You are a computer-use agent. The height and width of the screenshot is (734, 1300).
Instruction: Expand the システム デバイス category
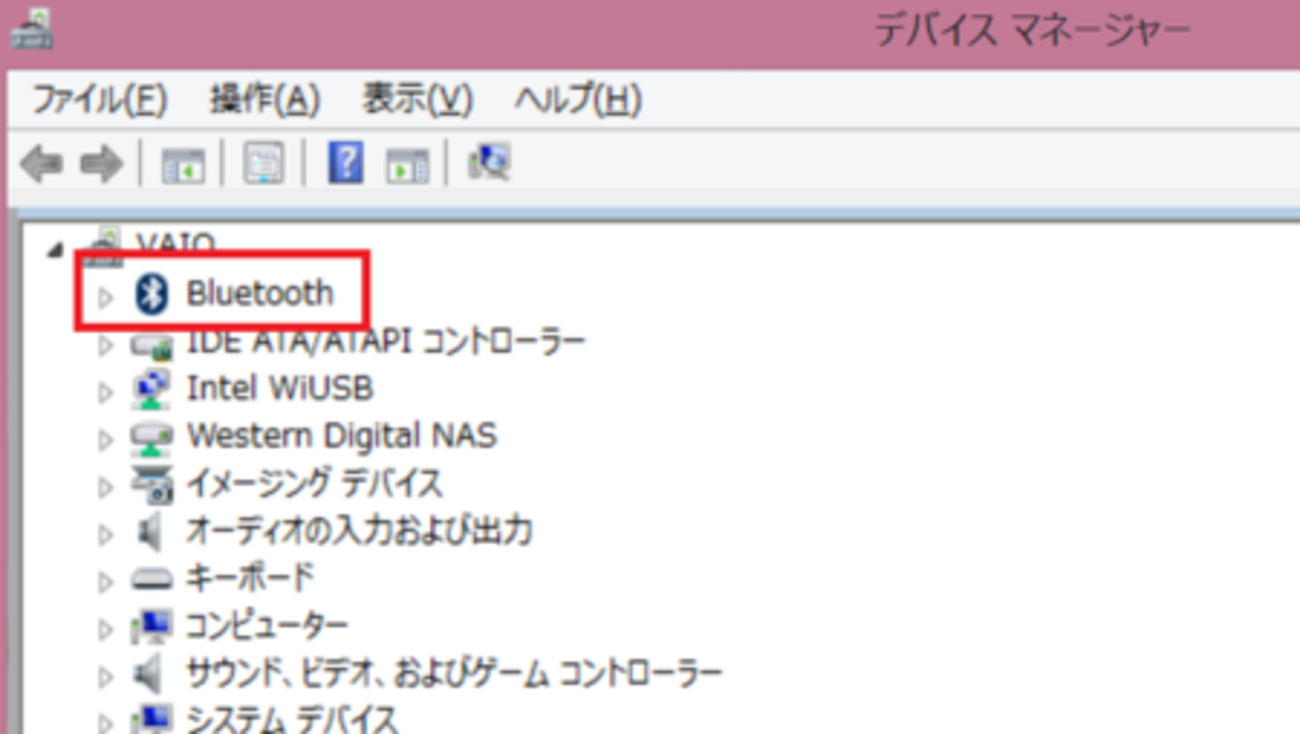point(106,722)
